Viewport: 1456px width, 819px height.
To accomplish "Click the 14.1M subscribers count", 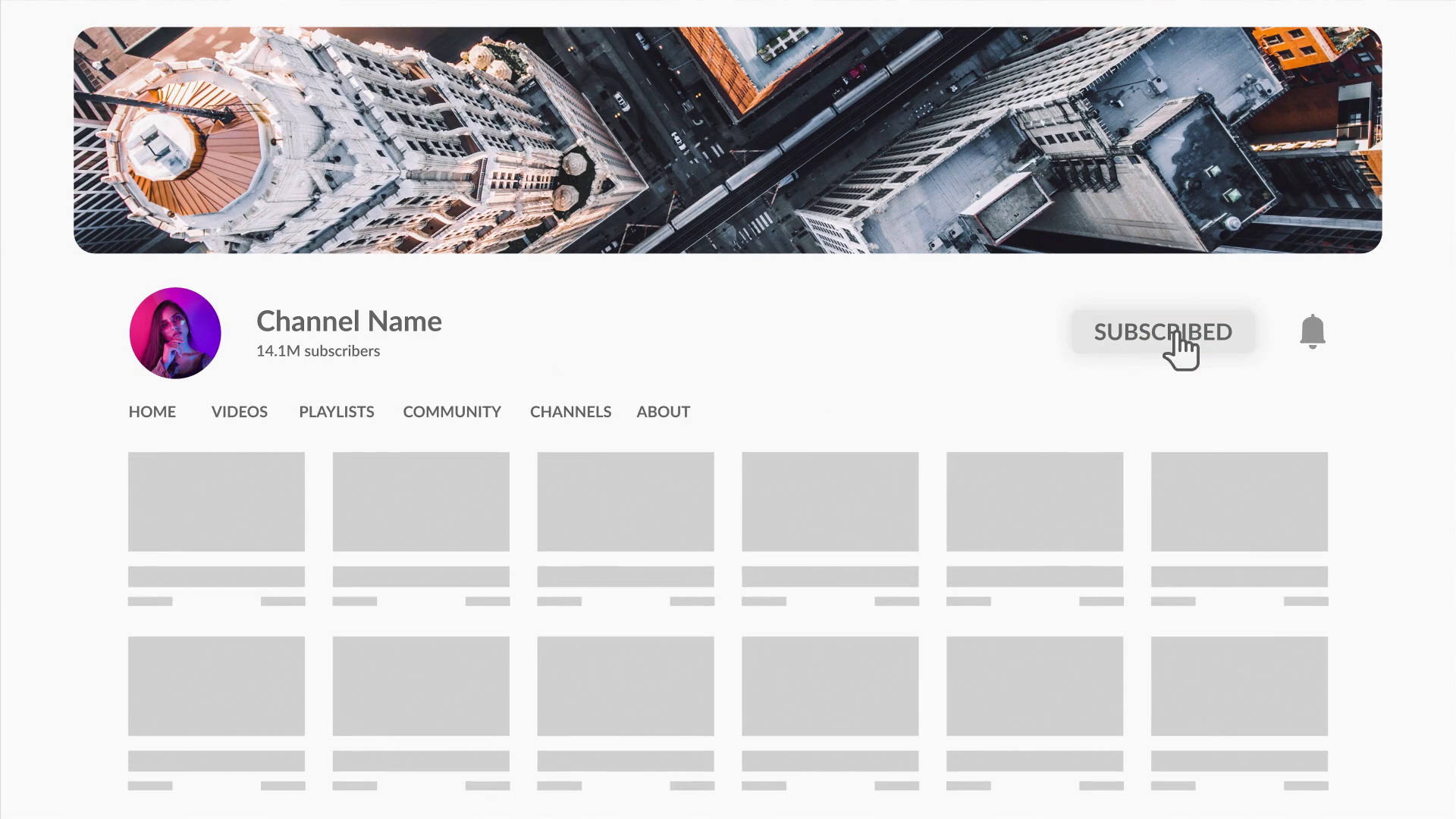I will 318,350.
